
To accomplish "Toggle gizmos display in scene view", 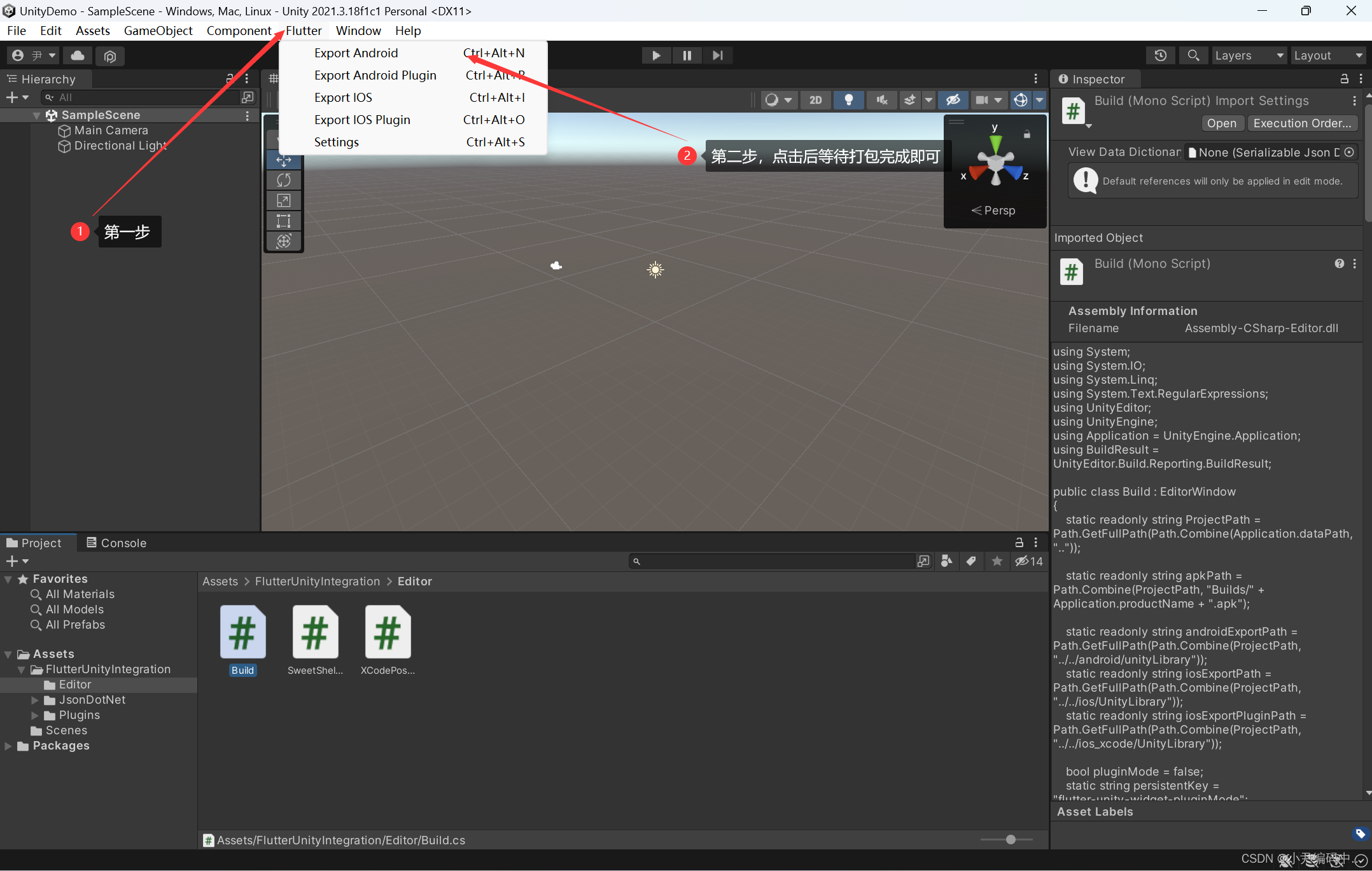I will (1020, 100).
